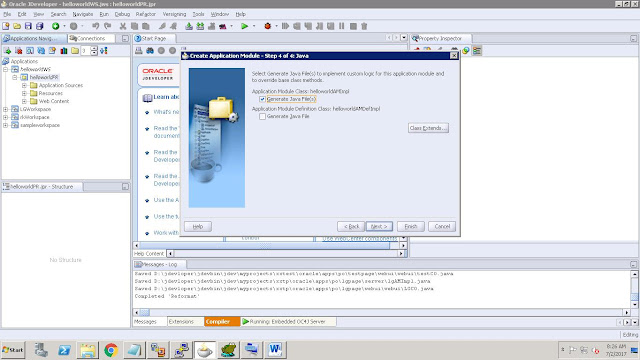Expand the Resources folder
The width and height of the screenshot is (640, 360).
(x=24, y=93)
